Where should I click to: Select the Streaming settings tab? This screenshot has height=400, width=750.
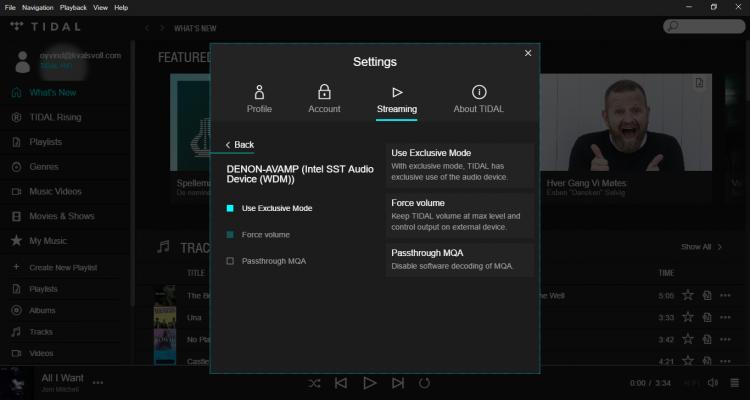tap(397, 100)
